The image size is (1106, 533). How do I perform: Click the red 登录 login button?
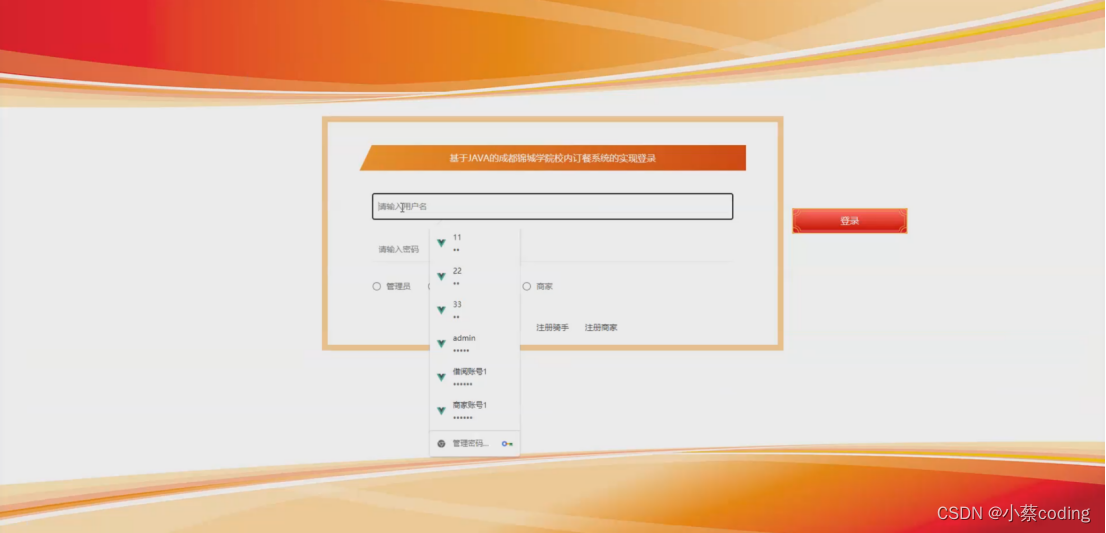coord(849,221)
